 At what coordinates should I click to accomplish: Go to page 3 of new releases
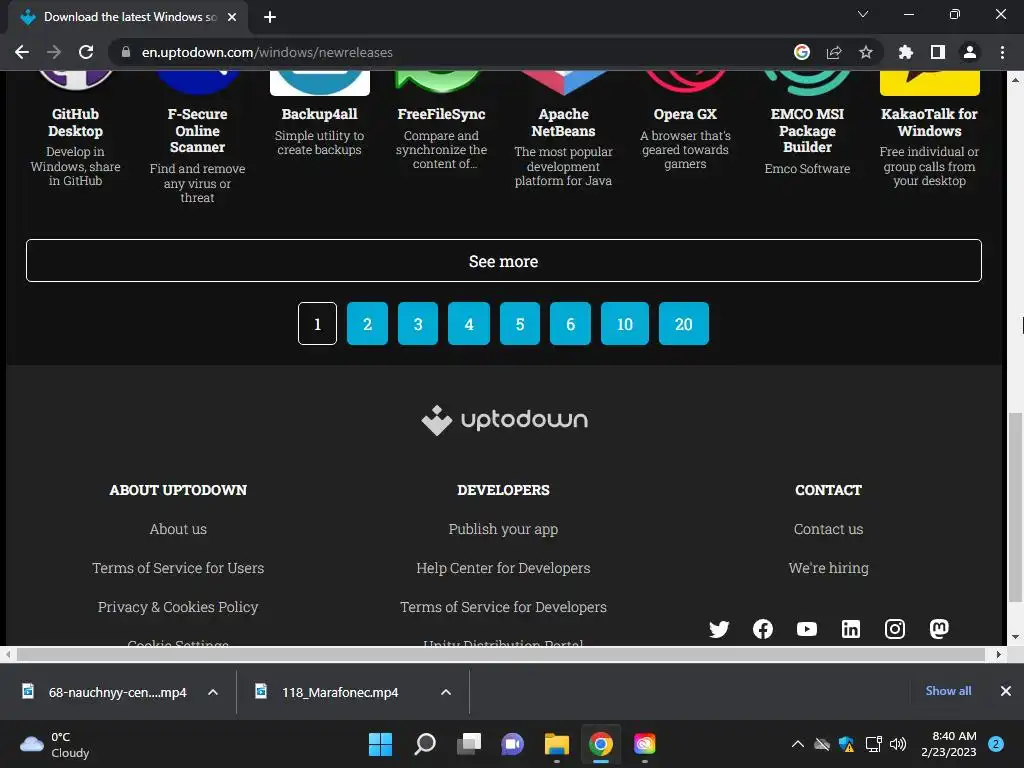tap(418, 323)
